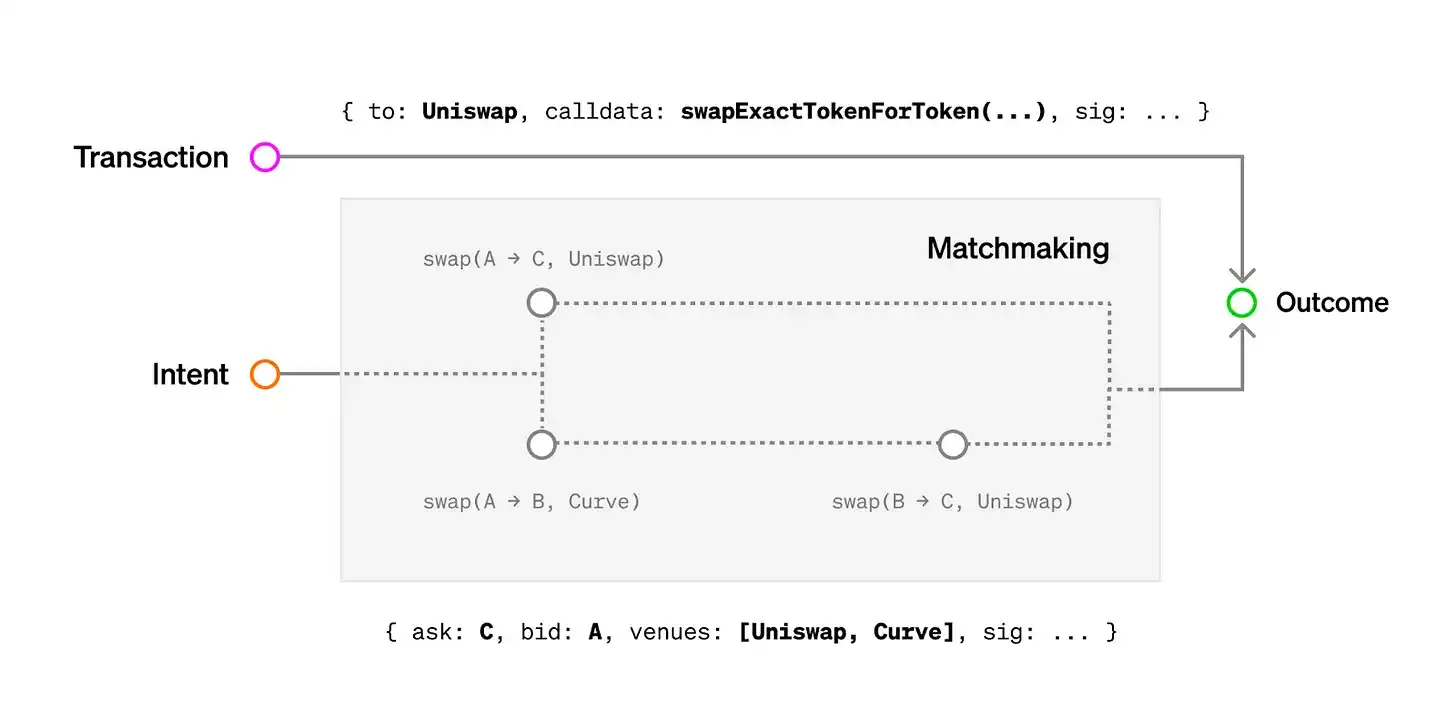Click the "swap(B → C, Uniswap)" label
Viewport: 1456px width, 728px height.
952,501
